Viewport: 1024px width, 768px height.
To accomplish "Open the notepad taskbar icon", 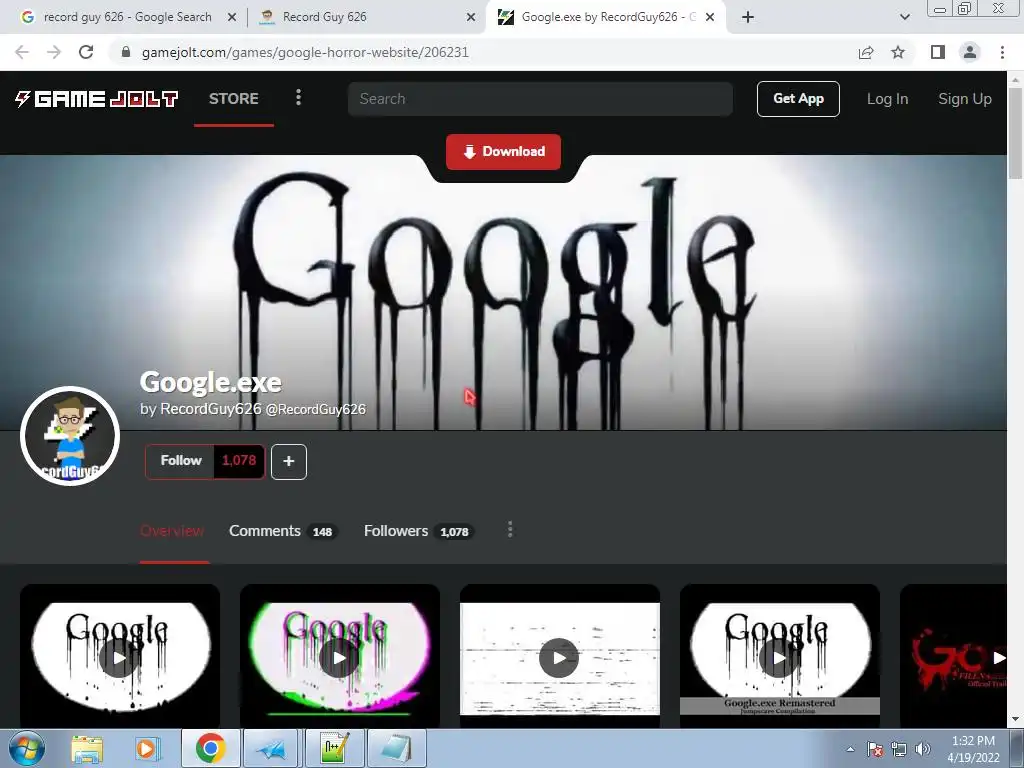I will pos(396,748).
